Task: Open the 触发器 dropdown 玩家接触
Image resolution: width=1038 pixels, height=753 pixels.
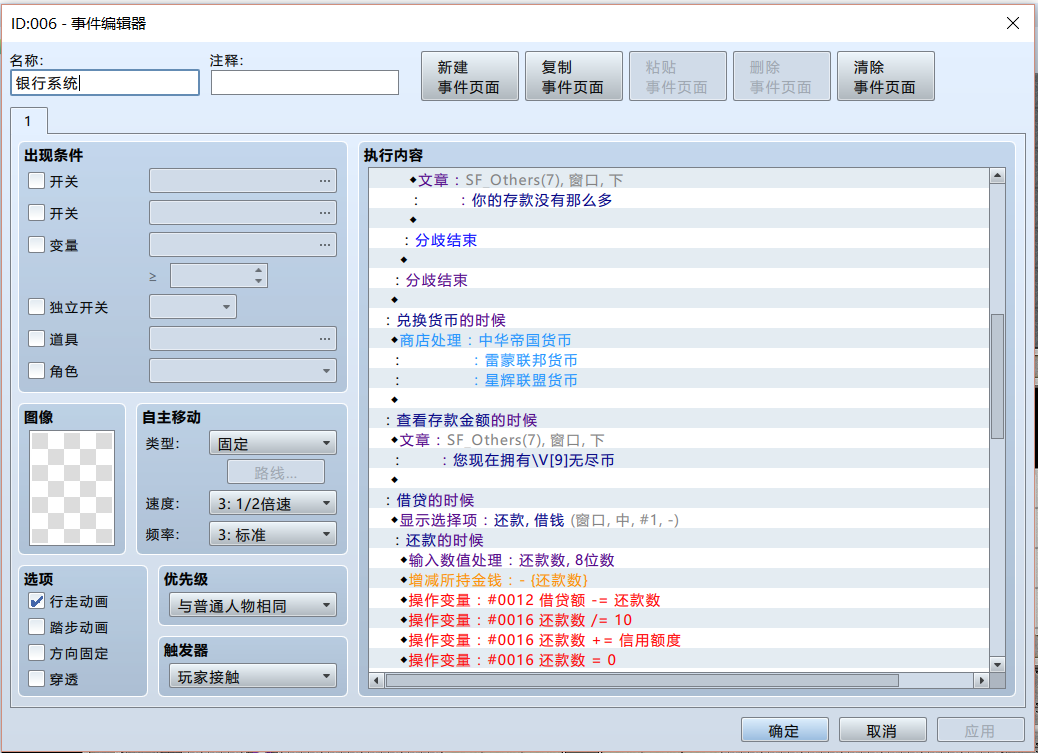Action: click(x=253, y=676)
